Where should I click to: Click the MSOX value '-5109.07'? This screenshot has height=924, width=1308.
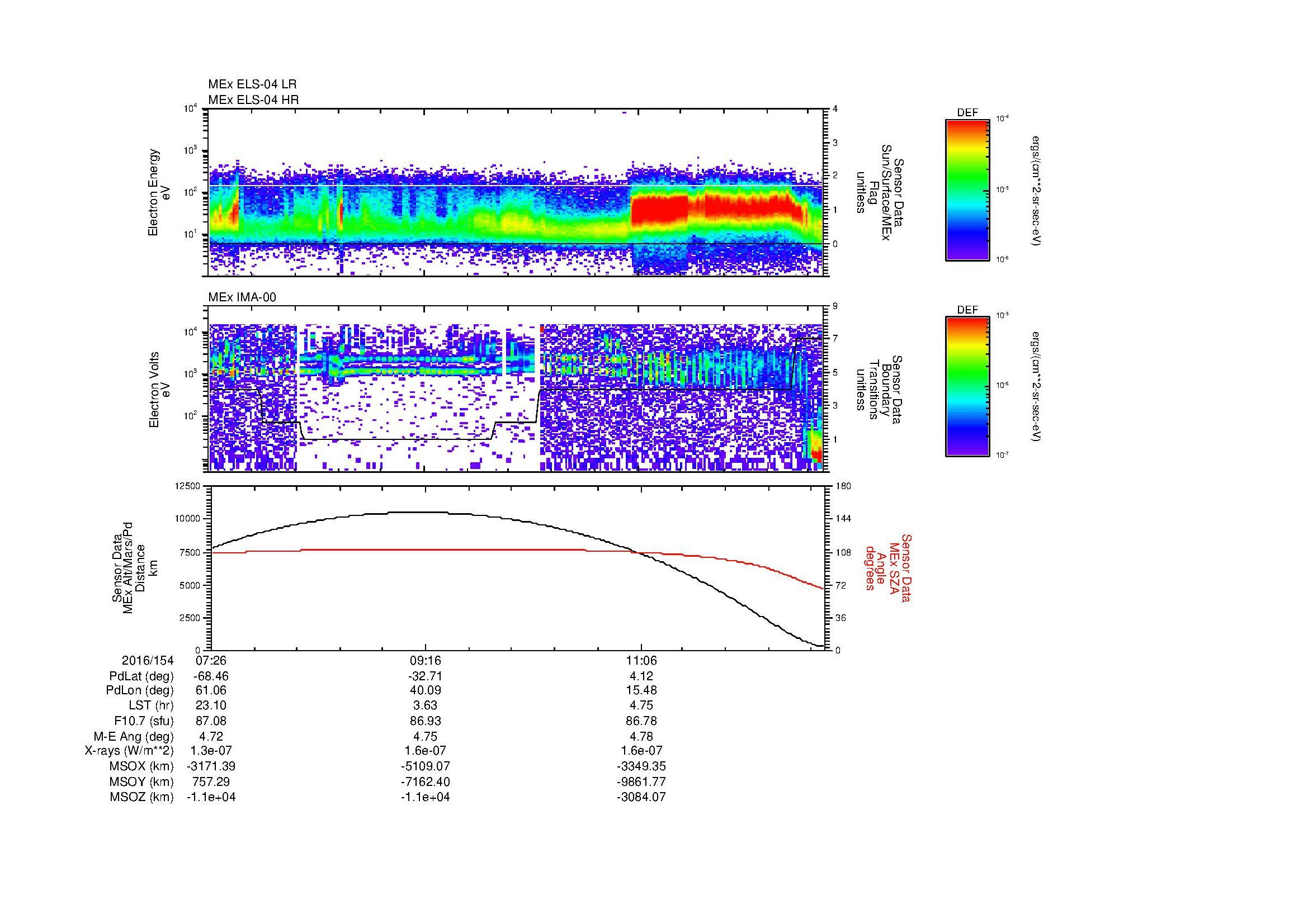point(426,767)
